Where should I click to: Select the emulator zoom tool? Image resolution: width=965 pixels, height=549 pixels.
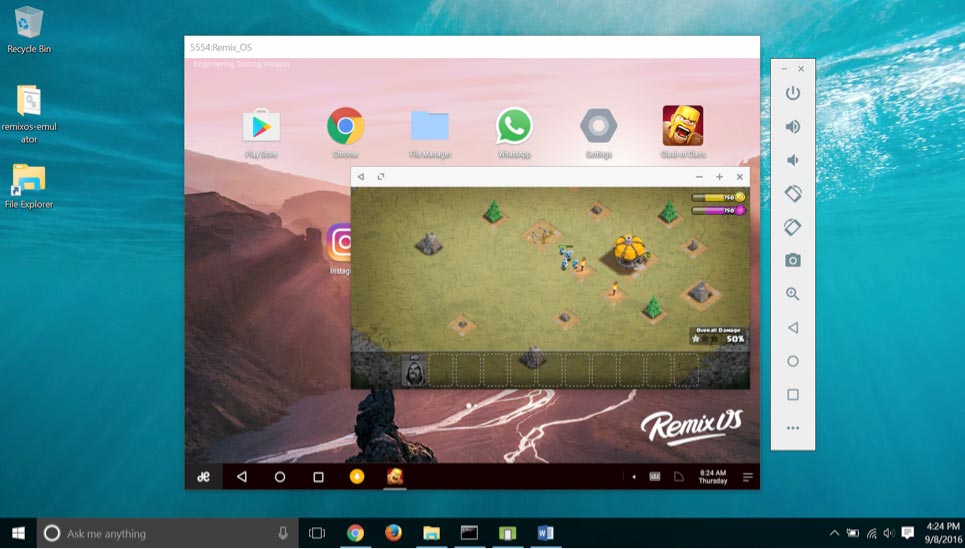[x=793, y=294]
